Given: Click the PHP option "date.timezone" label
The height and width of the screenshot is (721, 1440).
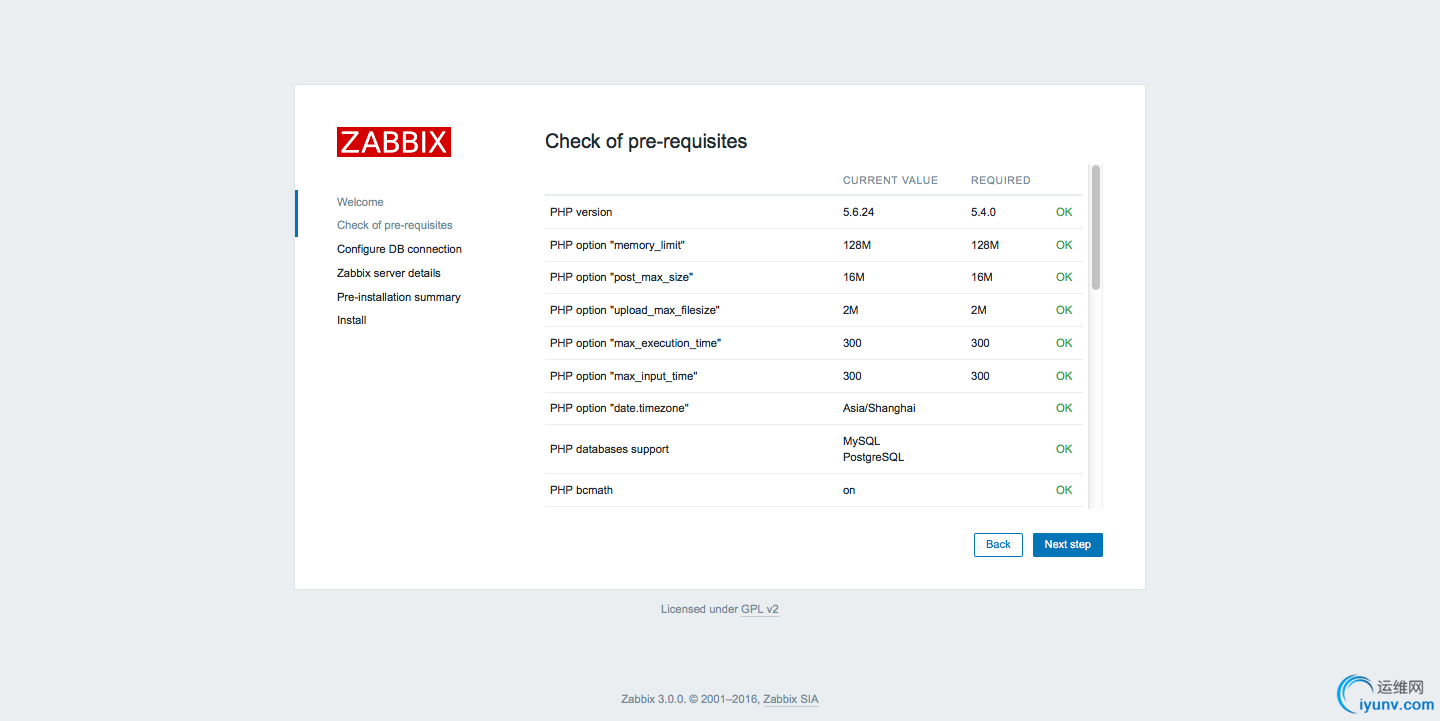Looking at the screenshot, I should coord(619,408).
